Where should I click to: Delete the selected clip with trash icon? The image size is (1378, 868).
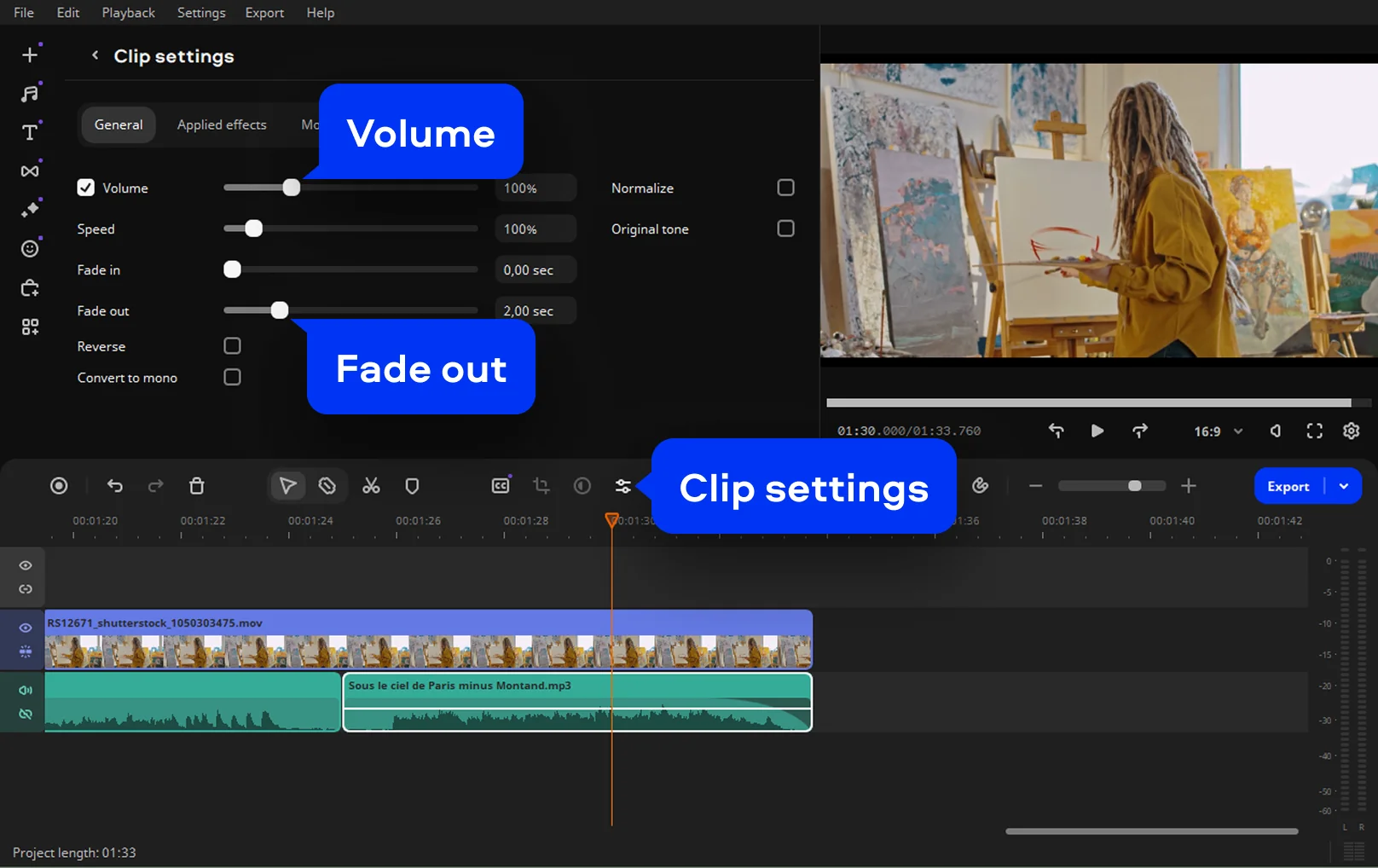196,486
